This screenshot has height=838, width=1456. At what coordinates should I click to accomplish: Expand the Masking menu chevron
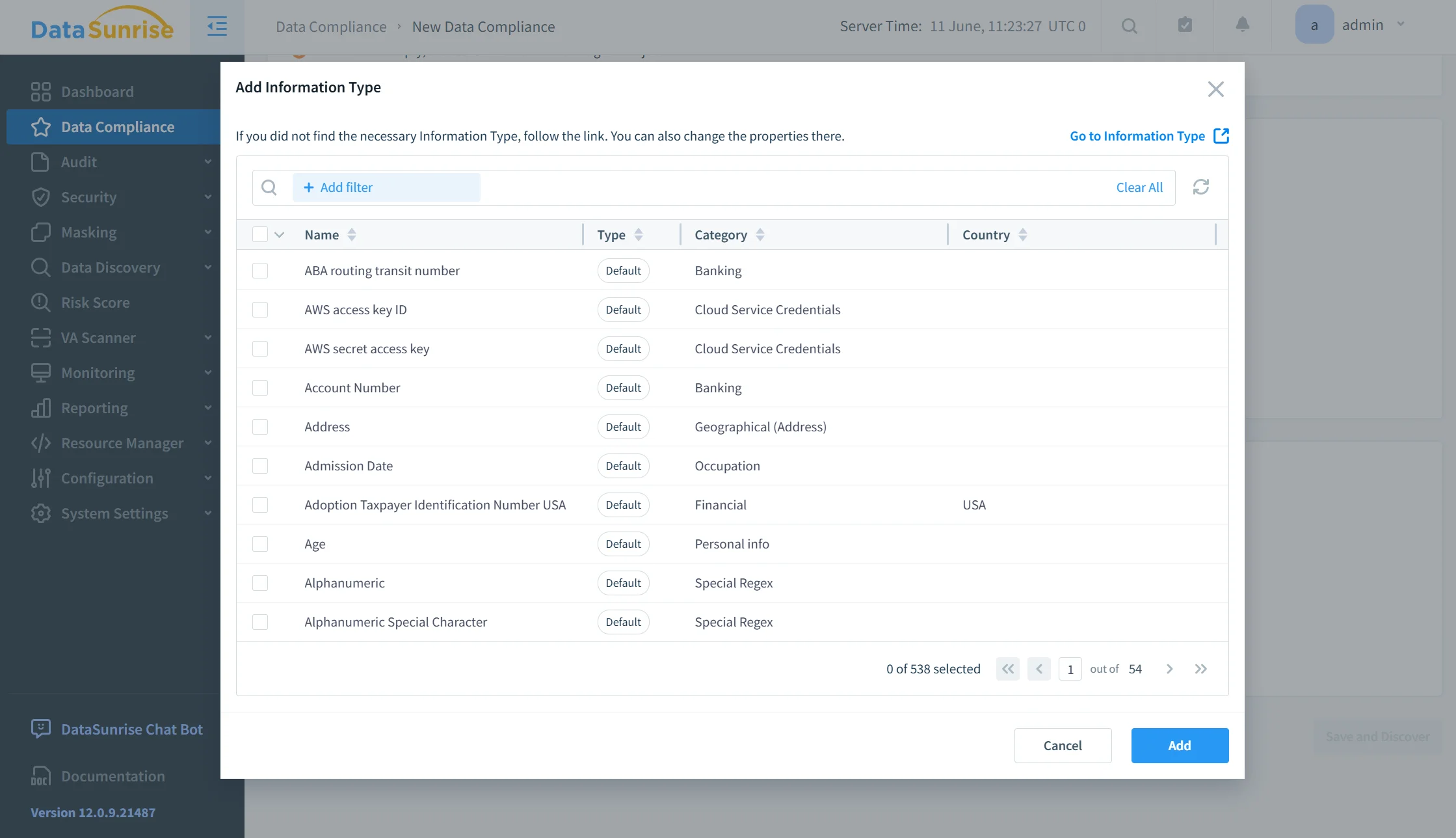208,232
